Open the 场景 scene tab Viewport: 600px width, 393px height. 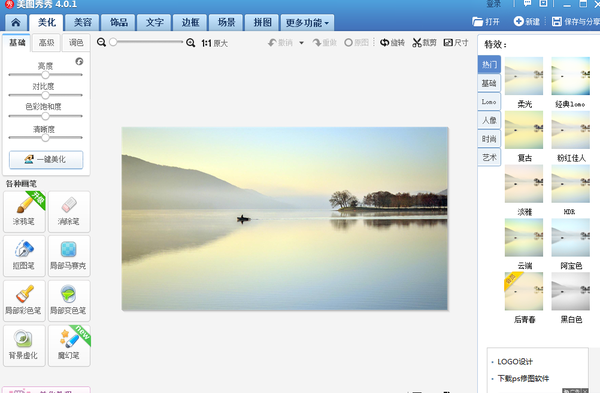coord(226,23)
